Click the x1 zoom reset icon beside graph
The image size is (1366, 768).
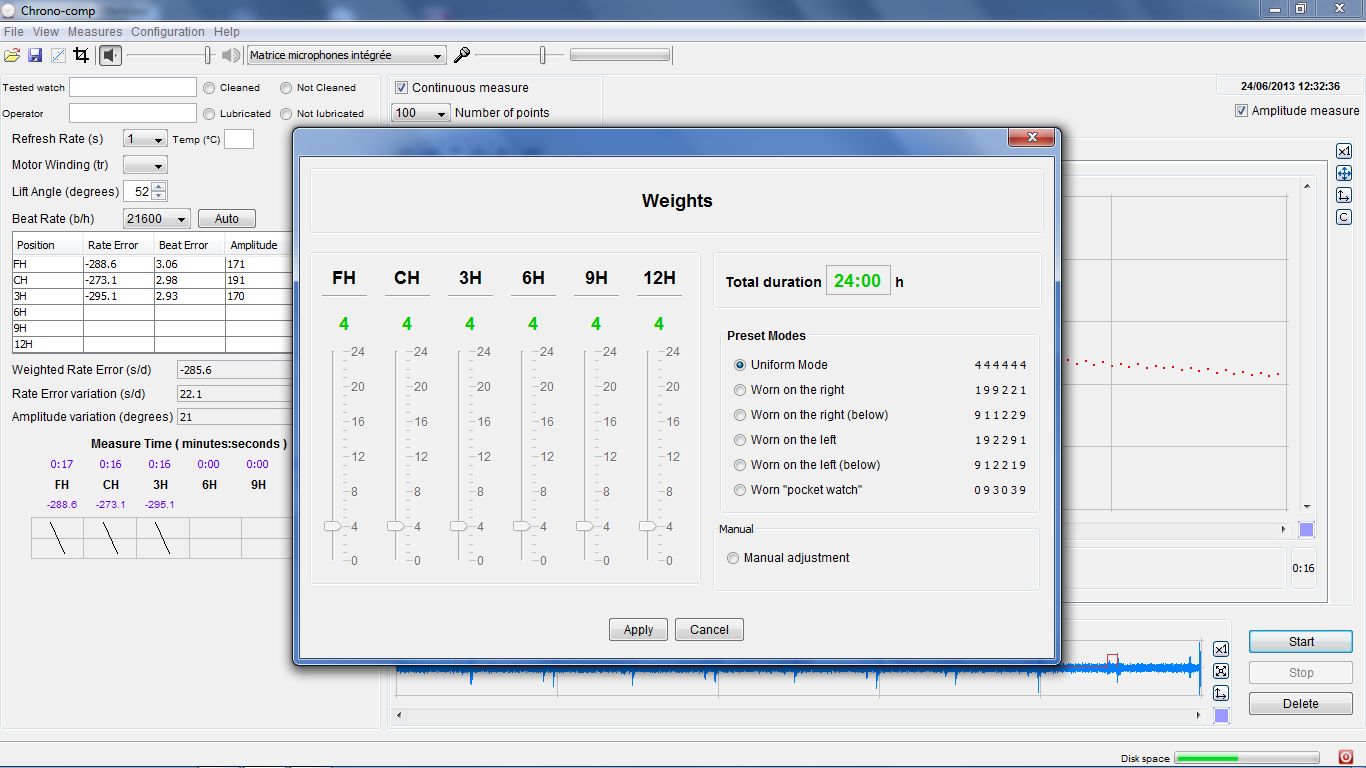1344,151
